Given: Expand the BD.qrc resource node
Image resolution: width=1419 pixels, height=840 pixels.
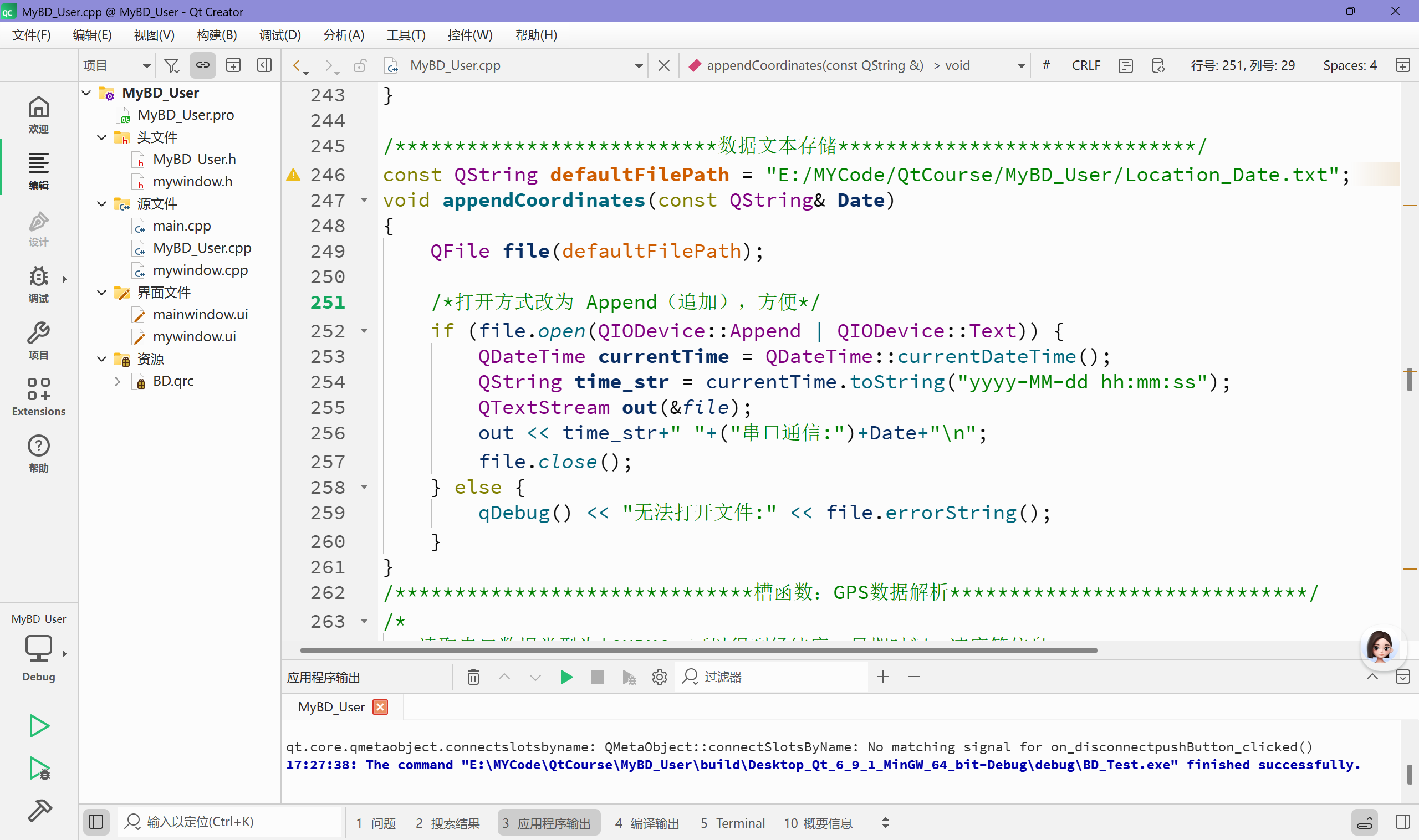Looking at the screenshot, I should point(117,382).
